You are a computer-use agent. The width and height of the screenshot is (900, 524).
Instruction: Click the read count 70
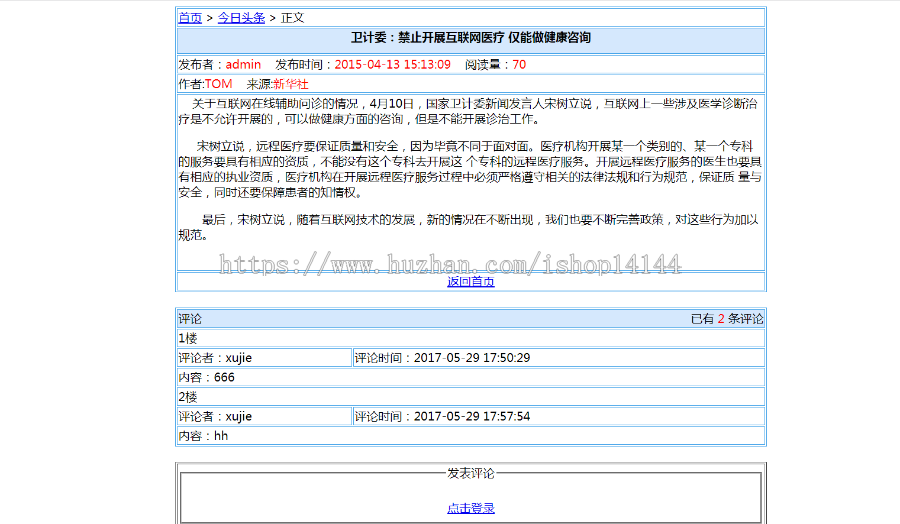pos(519,64)
